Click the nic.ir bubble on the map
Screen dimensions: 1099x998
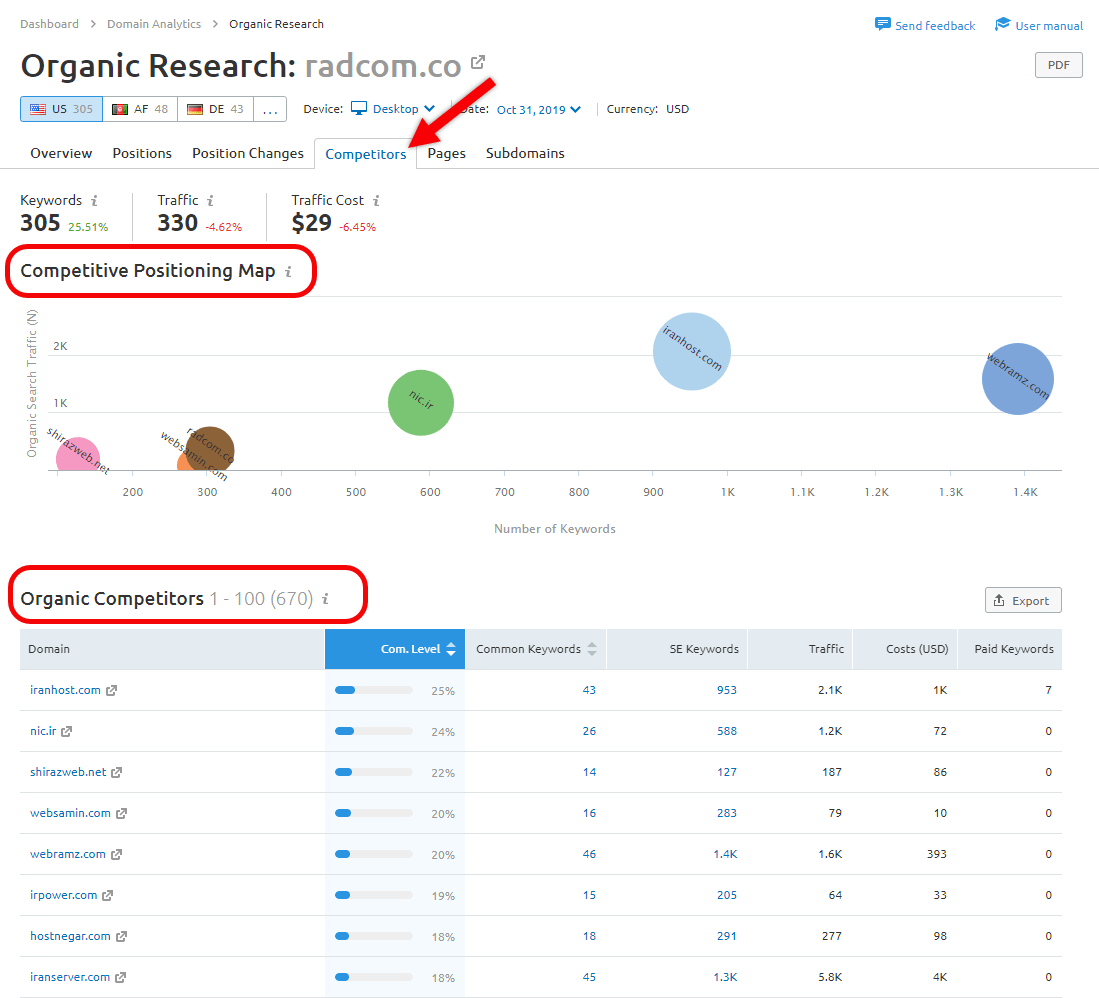coord(420,402)
